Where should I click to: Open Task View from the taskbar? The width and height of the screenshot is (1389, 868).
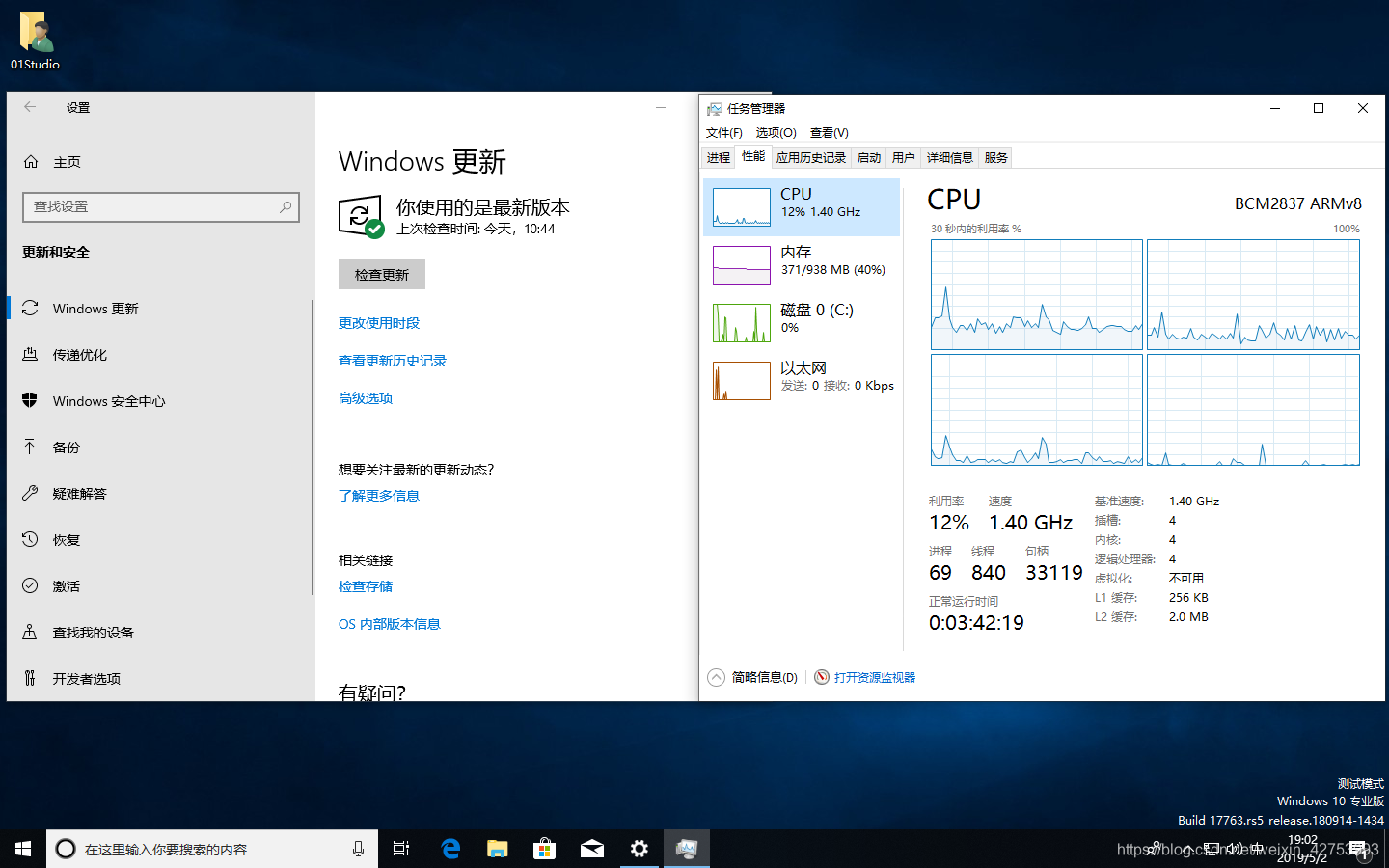[401, 849]
